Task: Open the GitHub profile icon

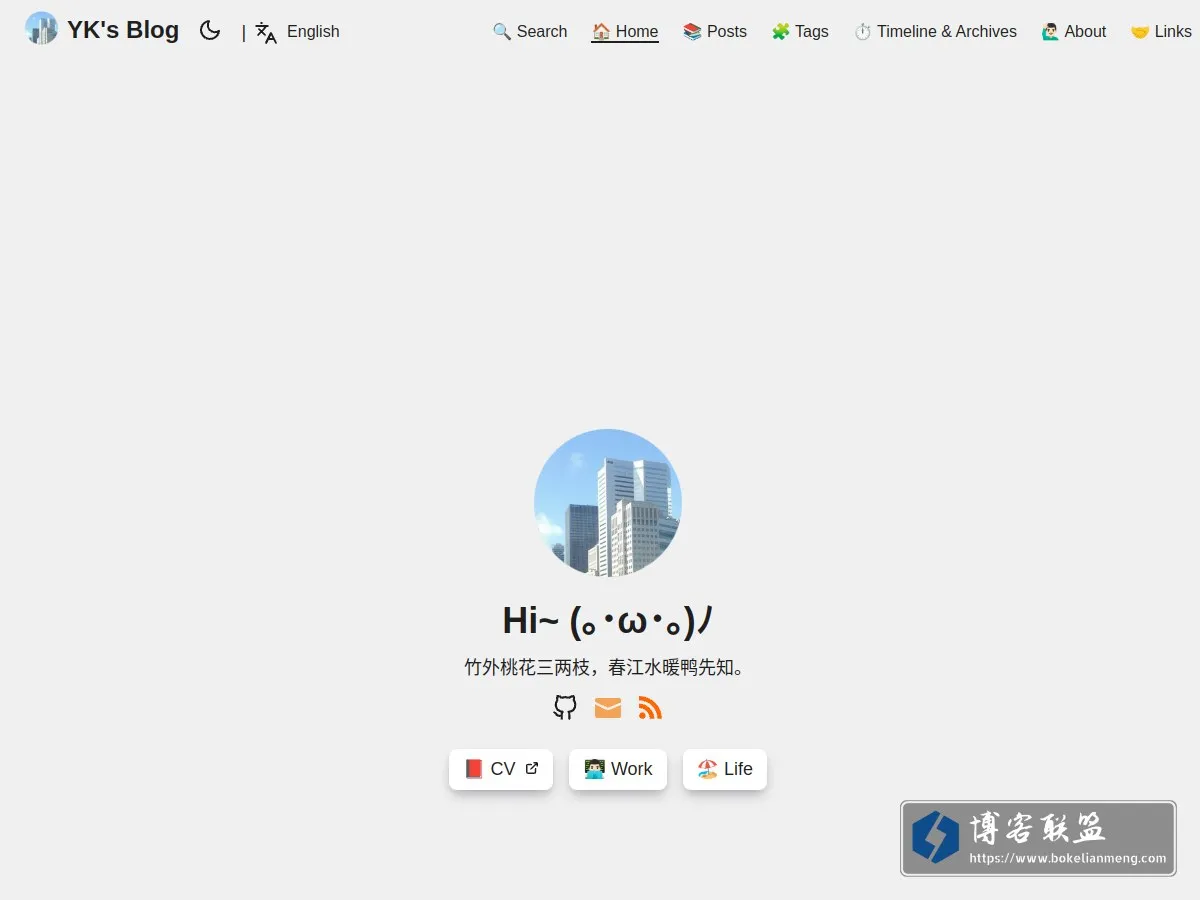Action: point(565,708)
